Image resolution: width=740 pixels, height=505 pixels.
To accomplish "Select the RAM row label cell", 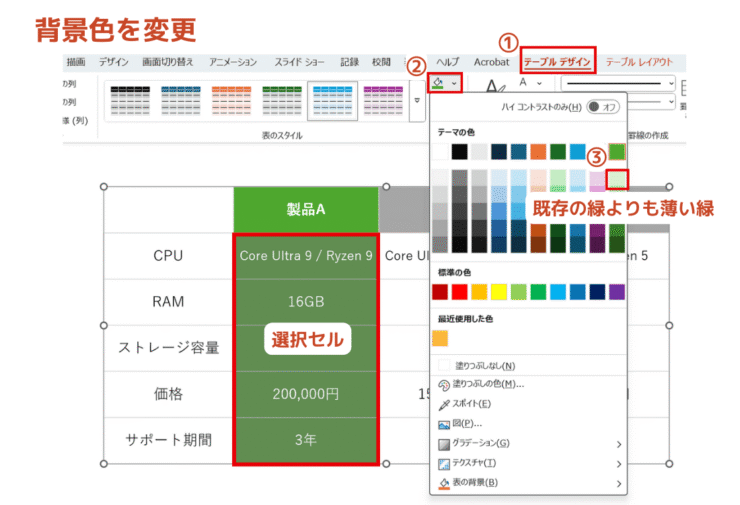I will click(x=168, y=302).
